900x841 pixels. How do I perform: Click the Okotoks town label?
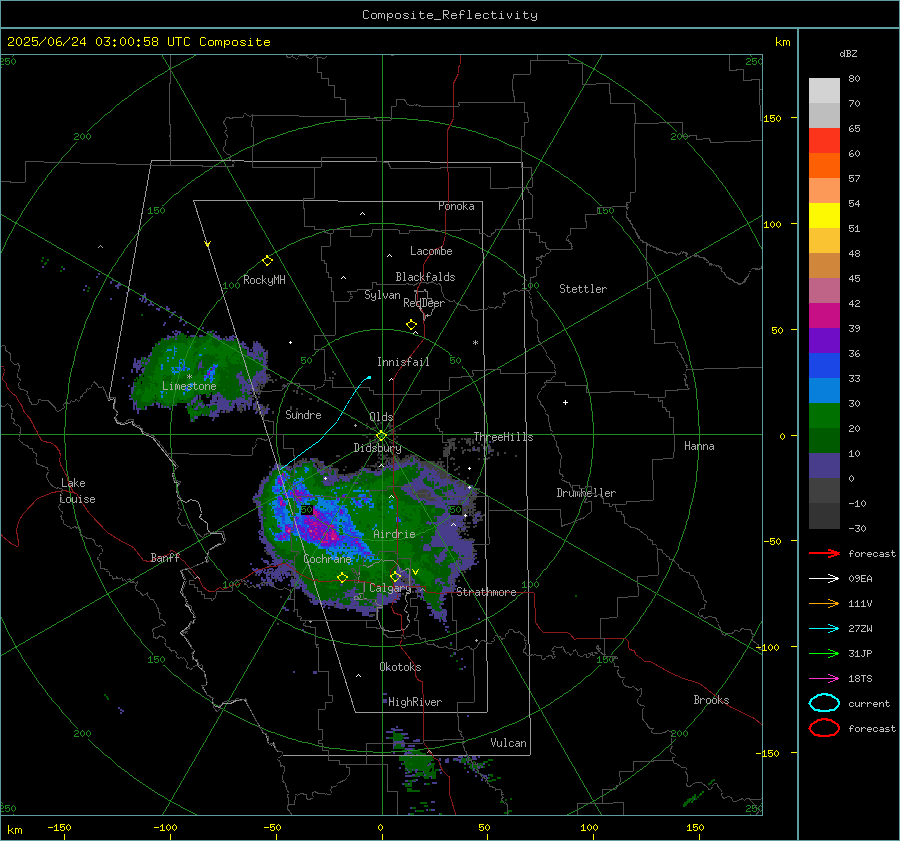[400, 667]
